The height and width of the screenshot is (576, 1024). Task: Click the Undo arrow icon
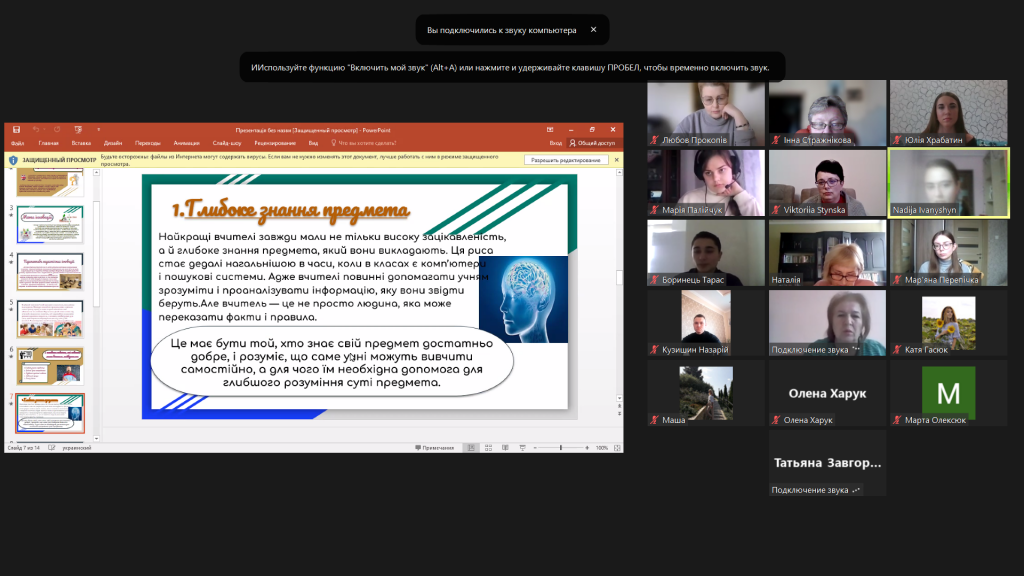tap(36, 130)
